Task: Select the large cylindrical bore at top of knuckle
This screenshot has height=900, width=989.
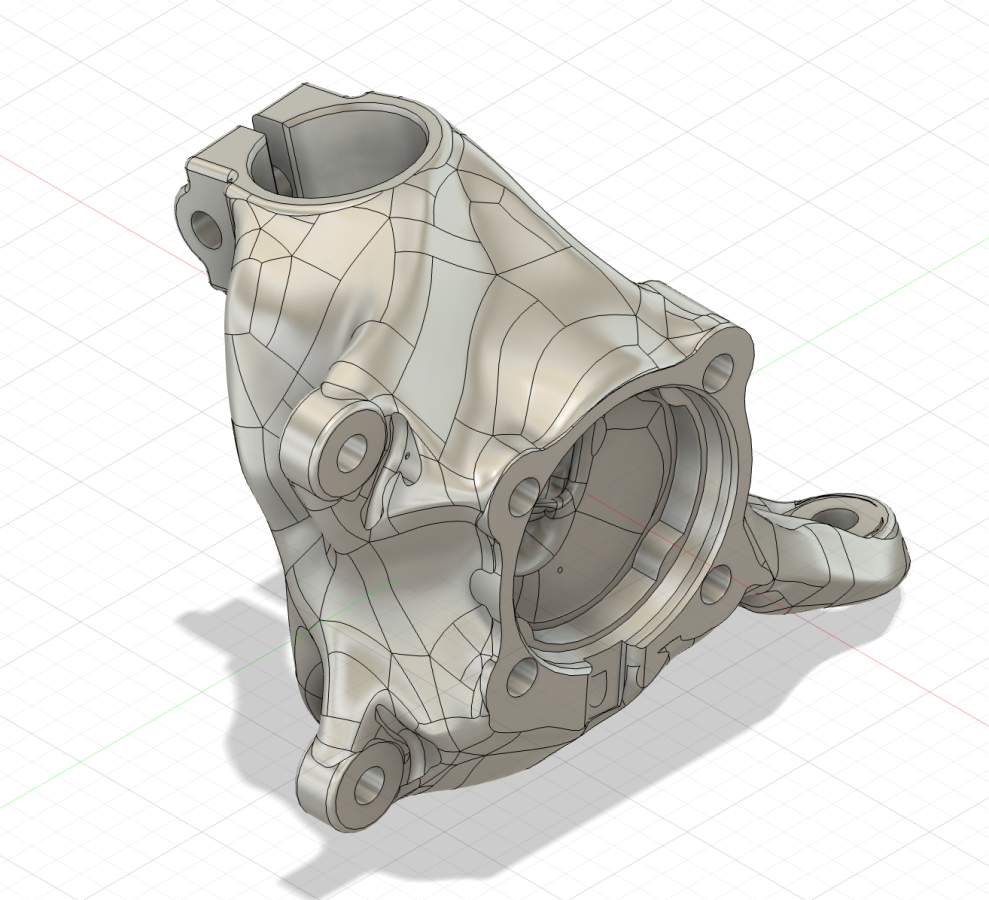Action: (355, 160)
